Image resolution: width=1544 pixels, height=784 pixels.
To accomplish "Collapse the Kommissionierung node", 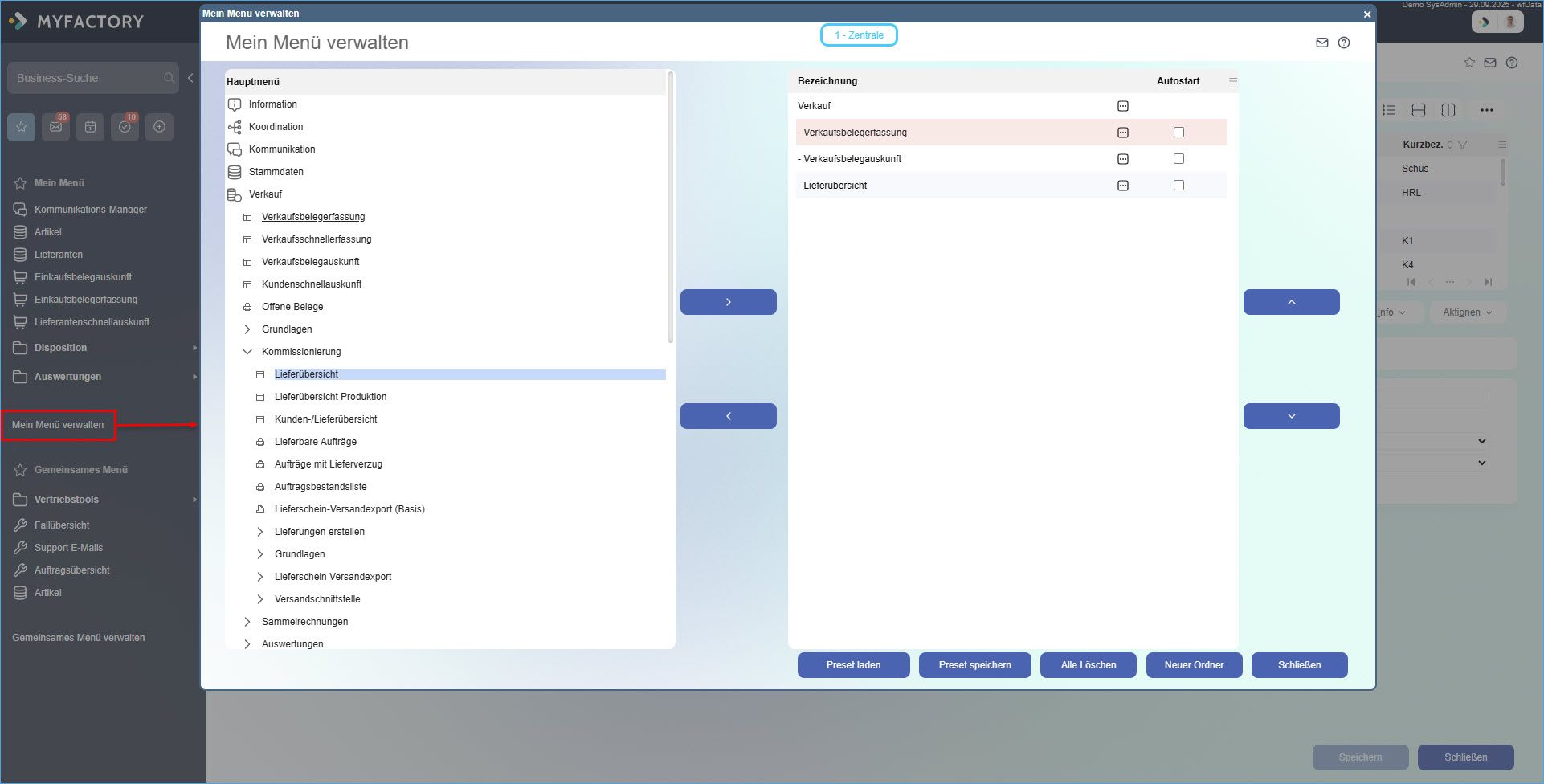I will [247, 352].
